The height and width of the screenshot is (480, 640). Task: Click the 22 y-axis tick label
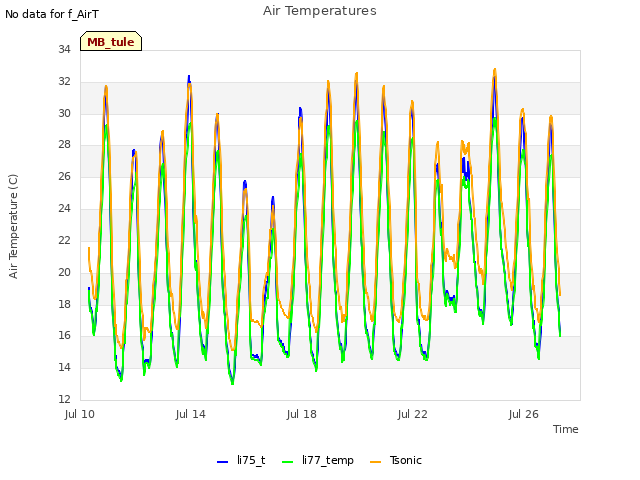tap(64, 240)
